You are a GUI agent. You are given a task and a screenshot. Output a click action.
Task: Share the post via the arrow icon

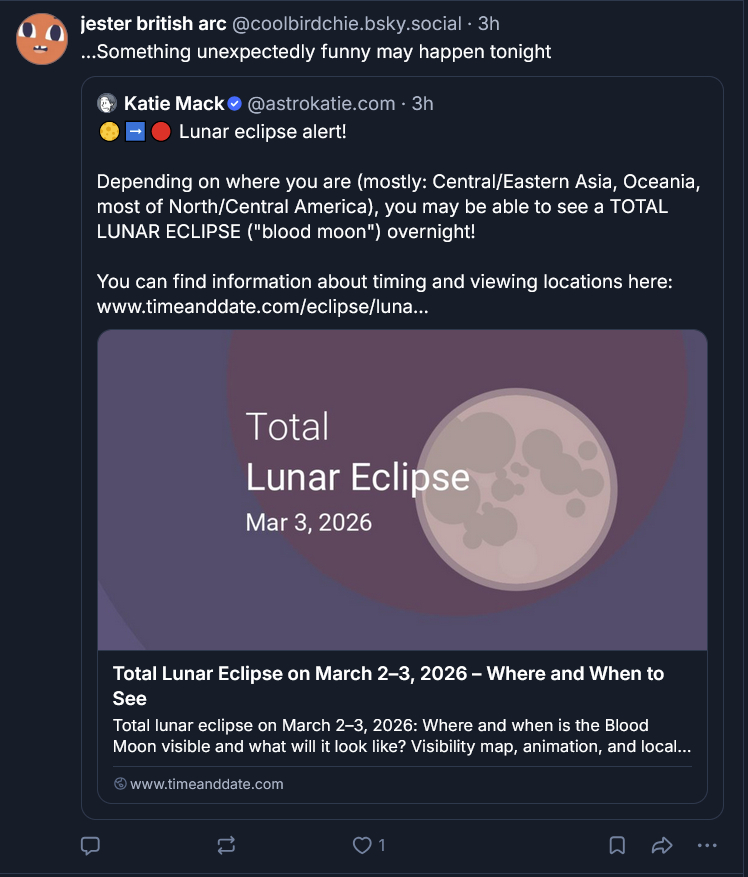point(661,846)
